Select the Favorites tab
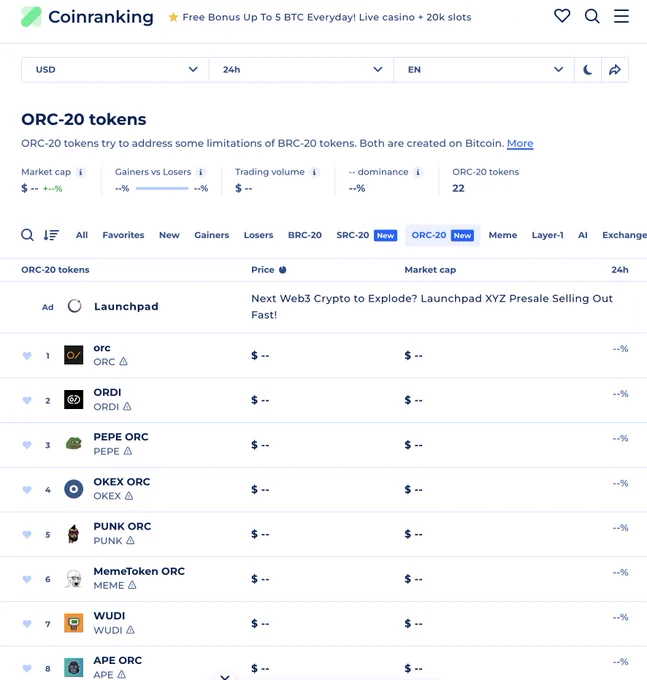Screen dimensions: 647x680 pos(123,235)
